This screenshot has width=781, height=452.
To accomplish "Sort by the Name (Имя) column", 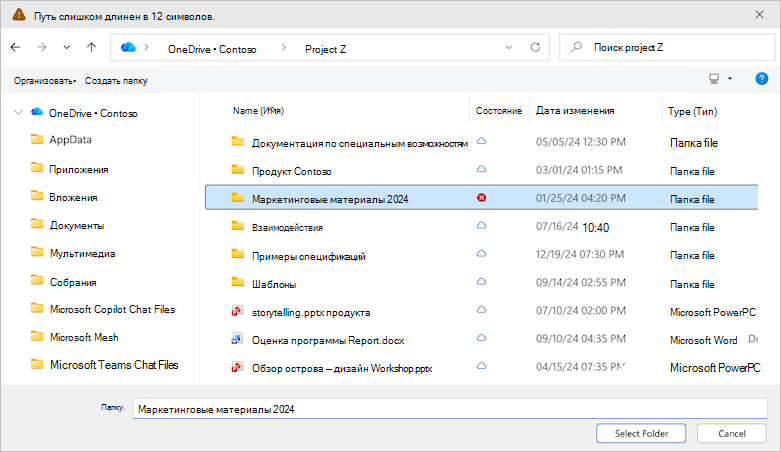I will 258,111.
